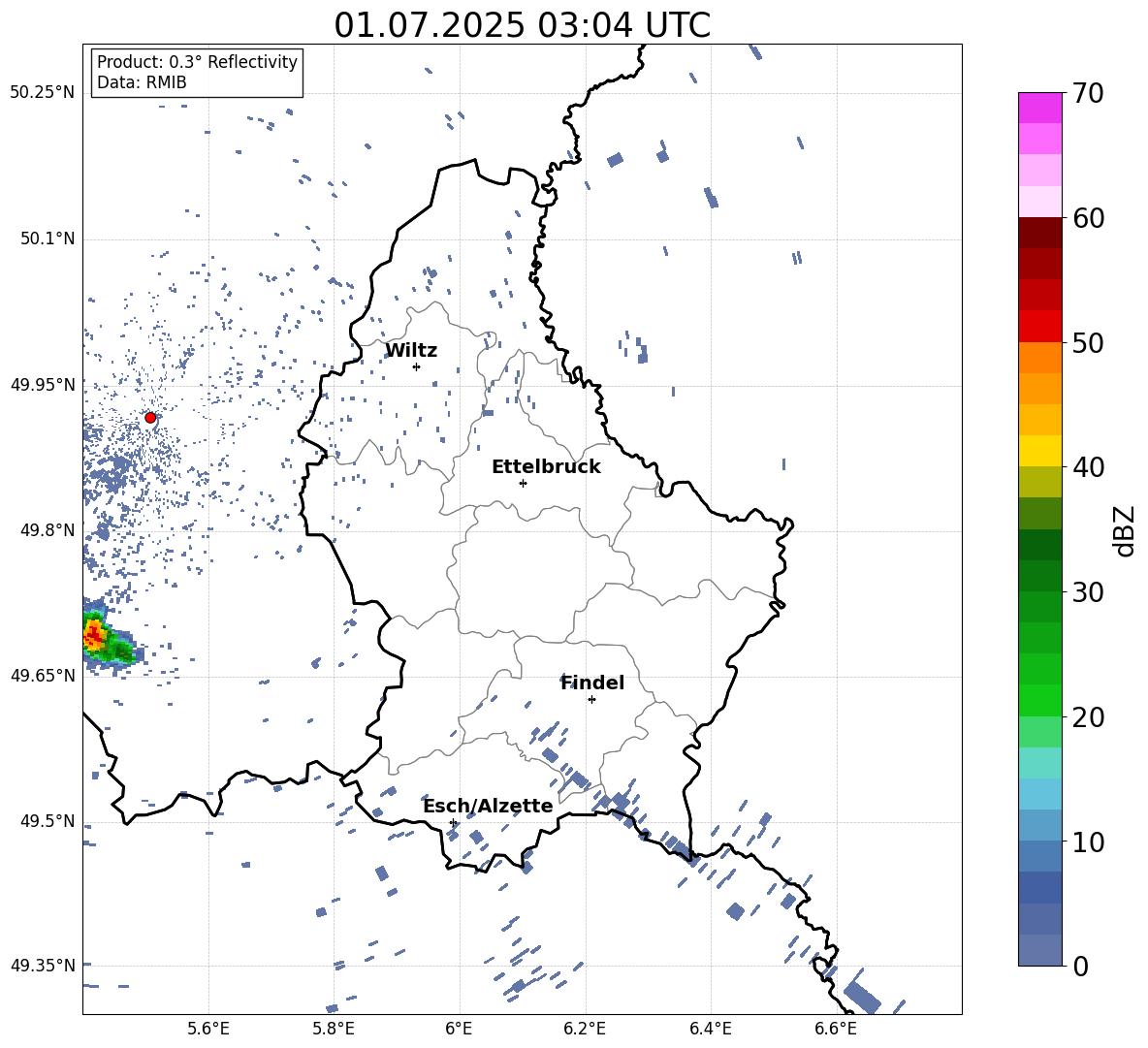The width and height of the screenshot is (1148, 1048).
Task: Click the longitude label 5.6°E
Action: [208, 1029]
